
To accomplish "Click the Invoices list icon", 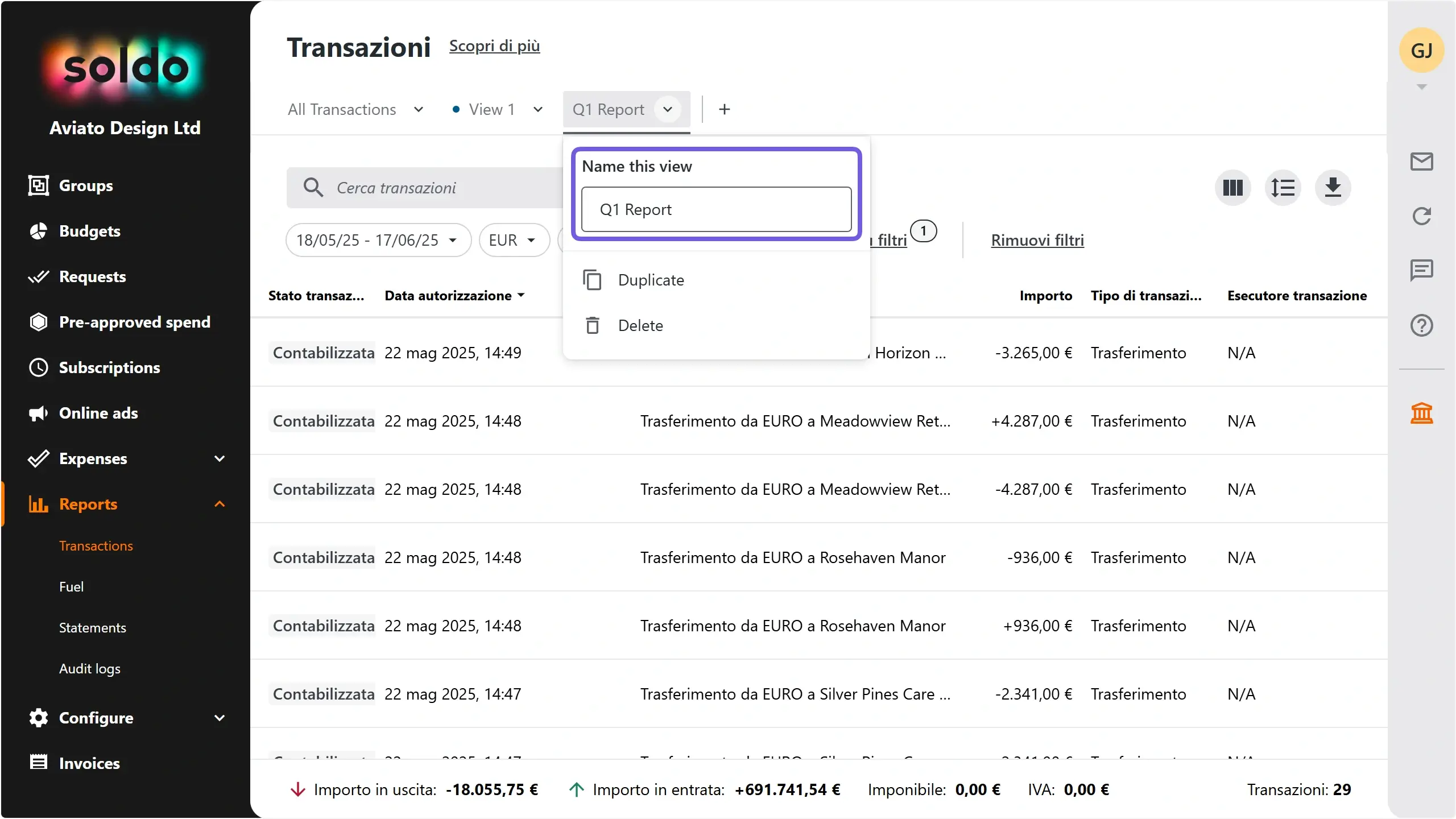I will (38, 762).
